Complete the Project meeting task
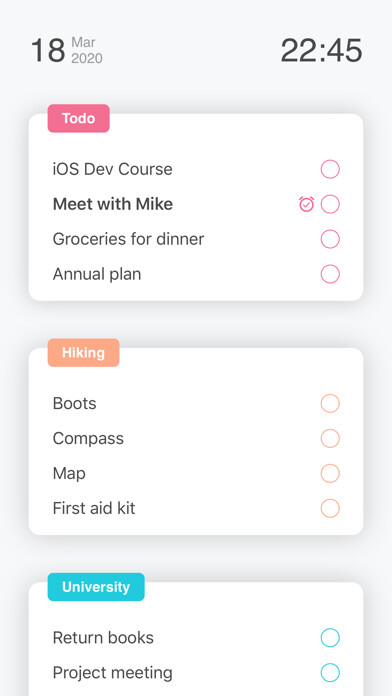Screen dimensions: 392x696 pos(330,672)
